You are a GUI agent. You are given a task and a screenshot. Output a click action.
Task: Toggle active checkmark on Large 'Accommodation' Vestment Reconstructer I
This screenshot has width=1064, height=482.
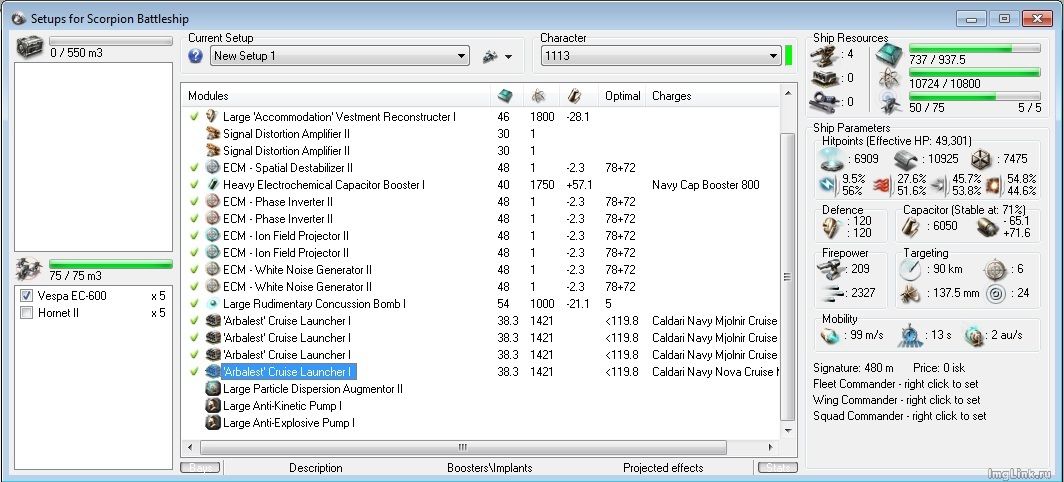194,117
